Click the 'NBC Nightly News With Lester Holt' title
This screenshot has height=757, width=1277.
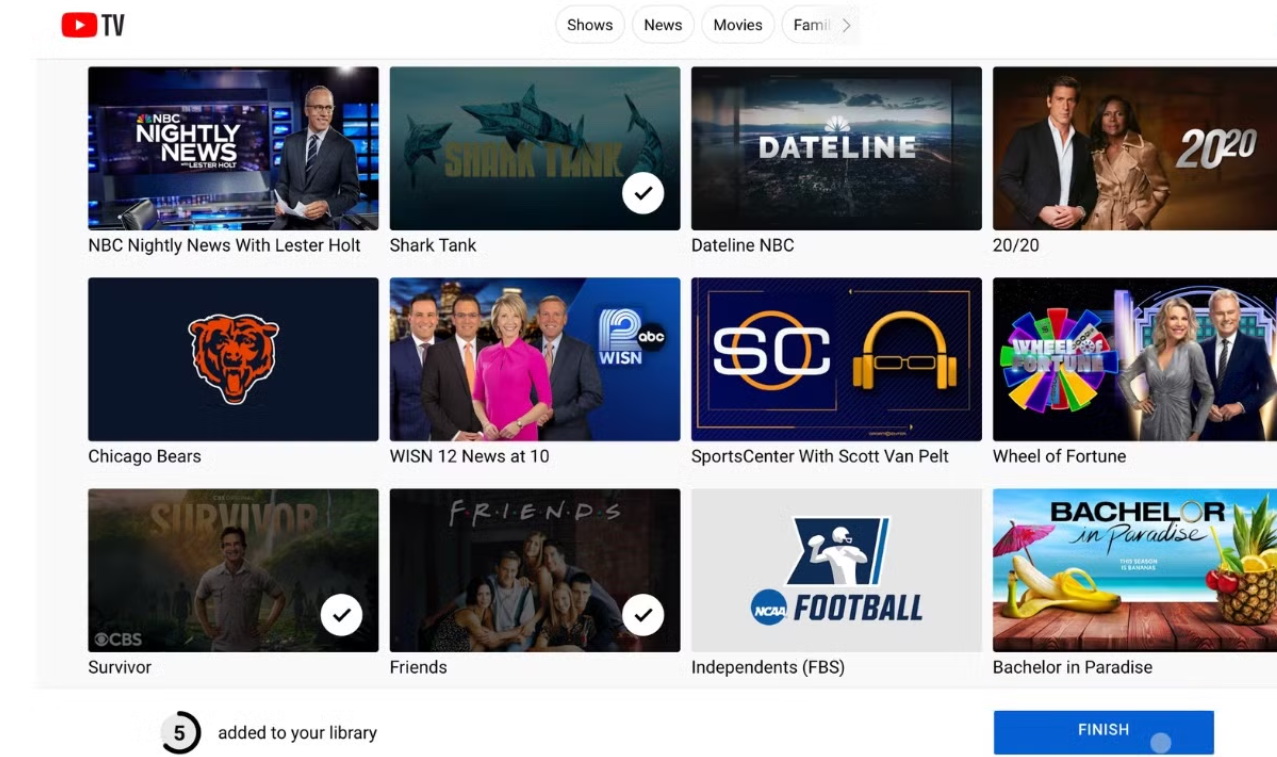click(x=224, y=245)
